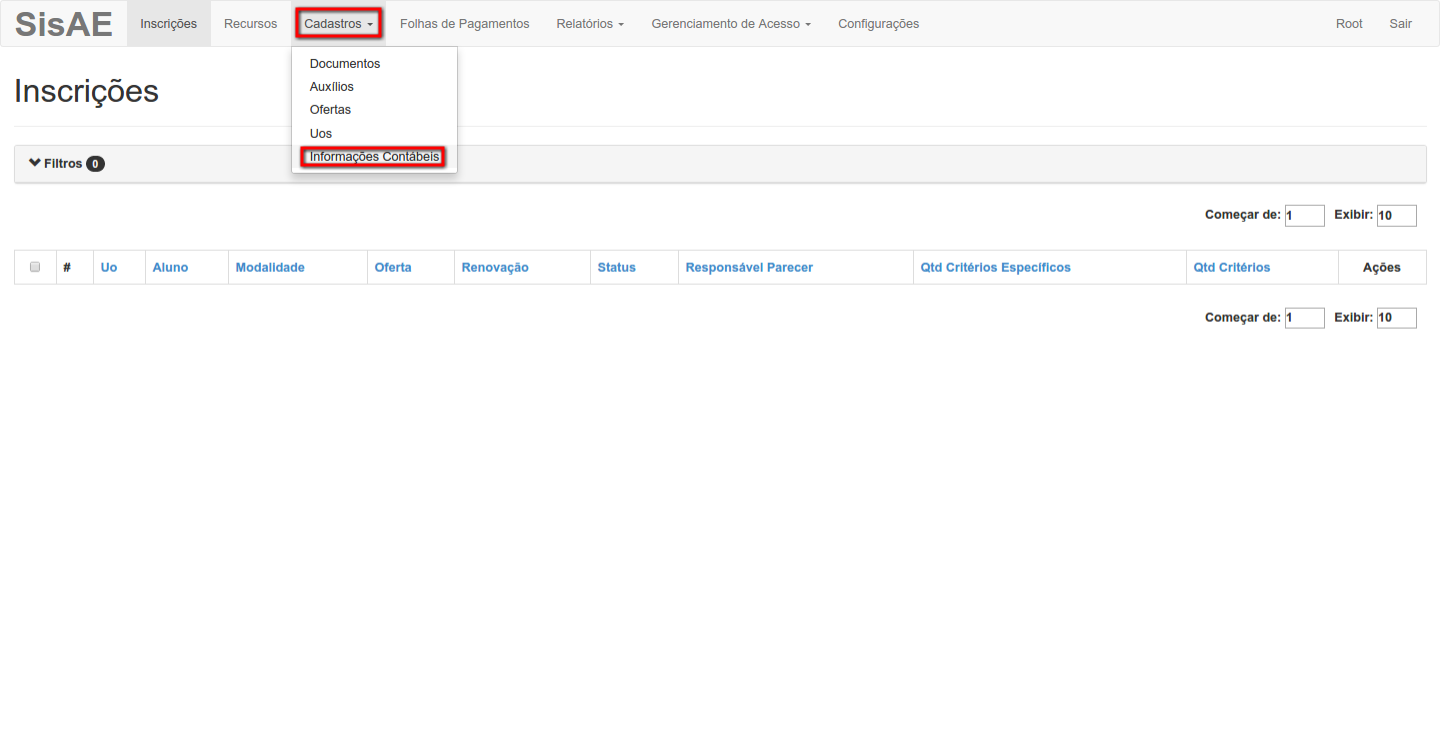Open Folhas de Pagamentos page
The height and width of the screenshot is (742, 1440).
tap(465, 24)
